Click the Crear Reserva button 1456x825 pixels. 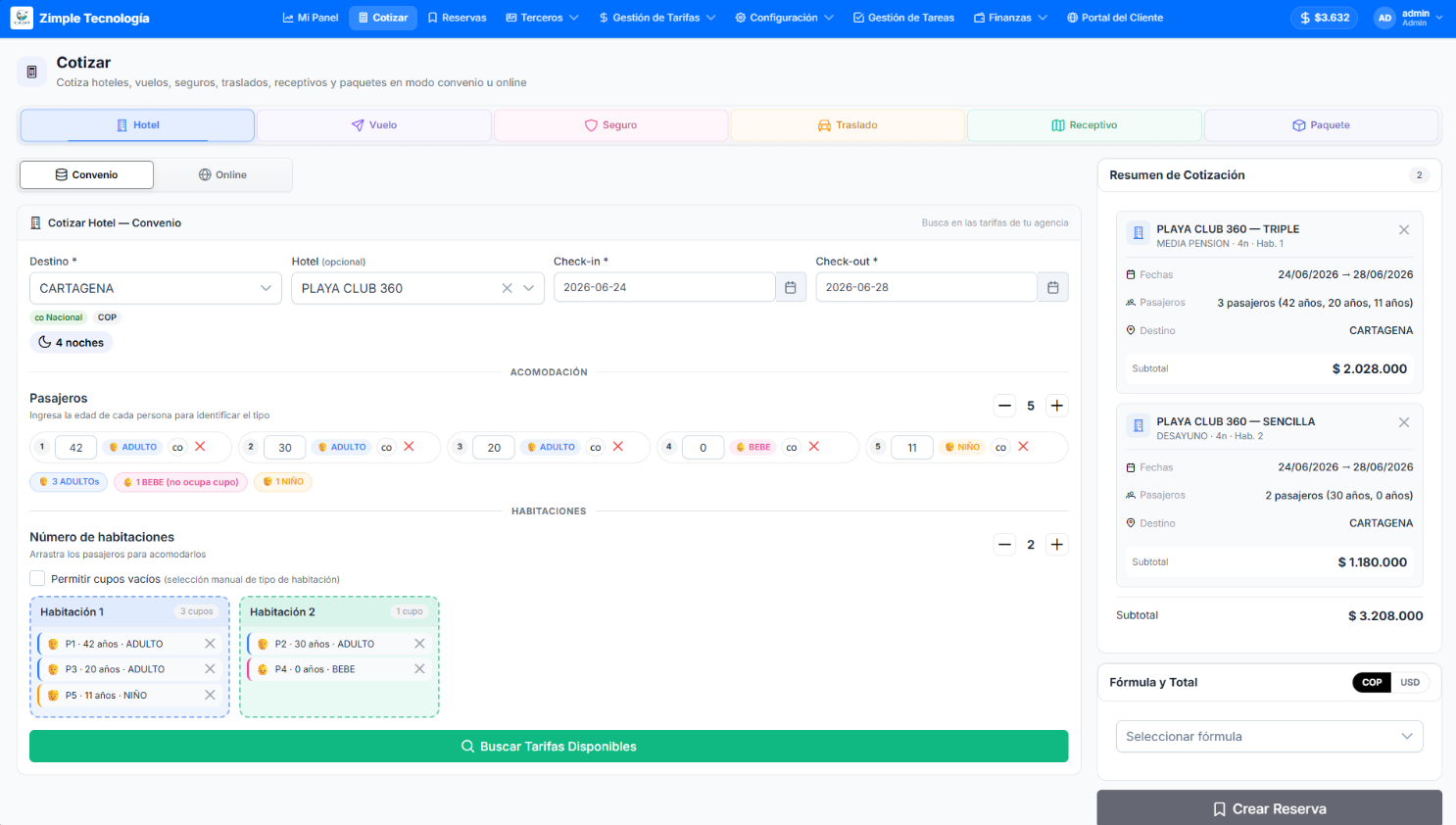pos(1269,808)
